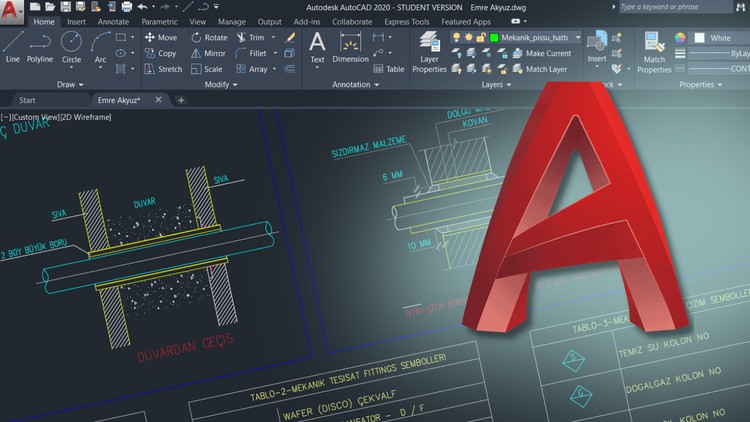Open the Start drawing tab
The image size is (750, 422).
[x=27, y=100]
